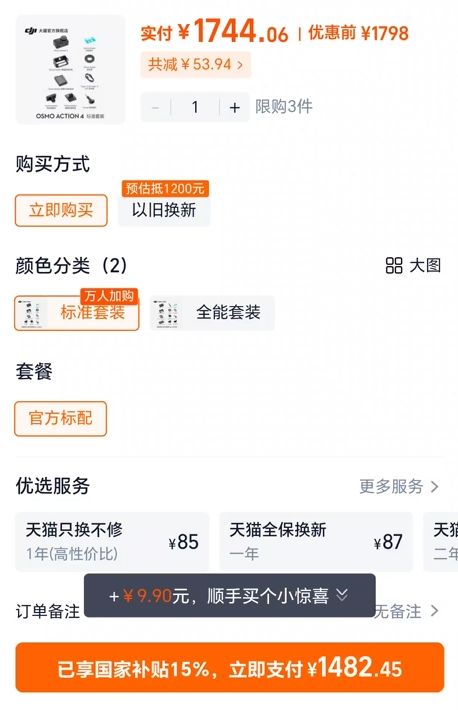The width and height of the screenshot is (458, 710).
Task: Select the 官方标配 package
Action: tap(61, 418)
